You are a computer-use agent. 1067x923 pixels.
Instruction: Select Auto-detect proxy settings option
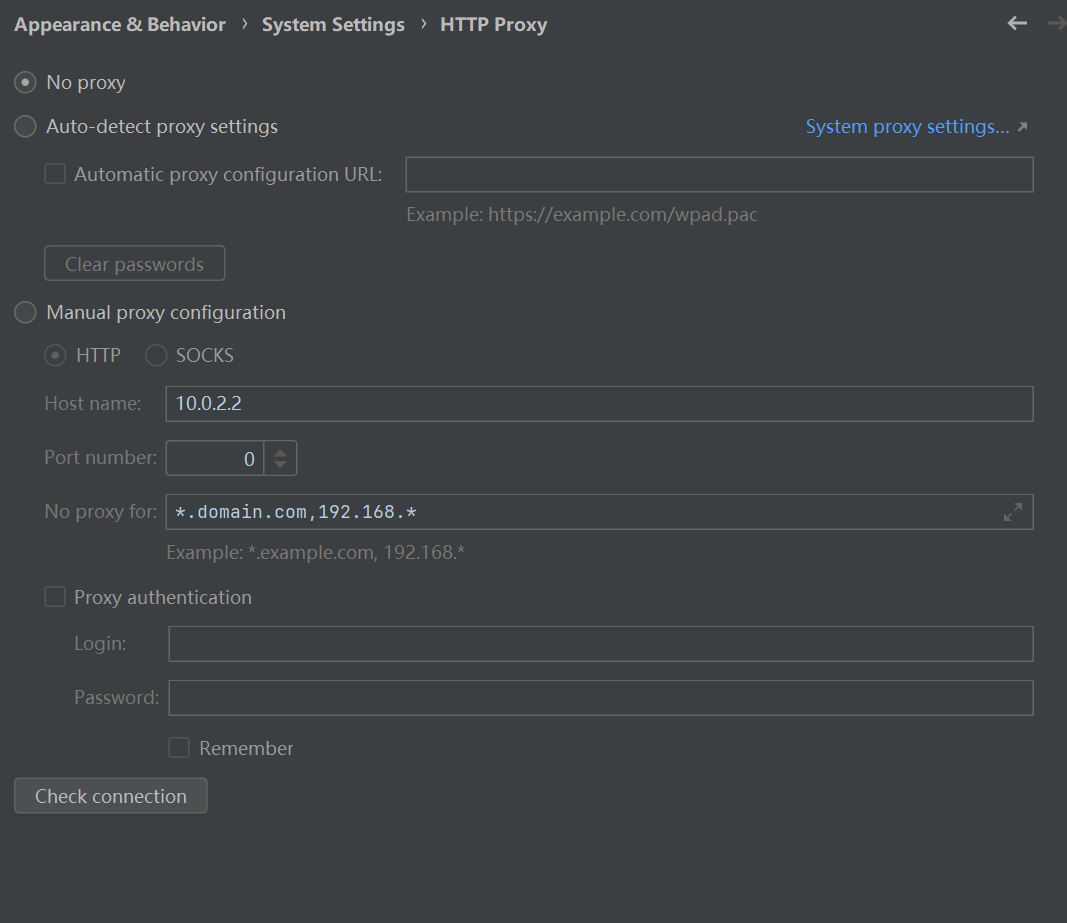pyautogui.click(x=26, y=127)
